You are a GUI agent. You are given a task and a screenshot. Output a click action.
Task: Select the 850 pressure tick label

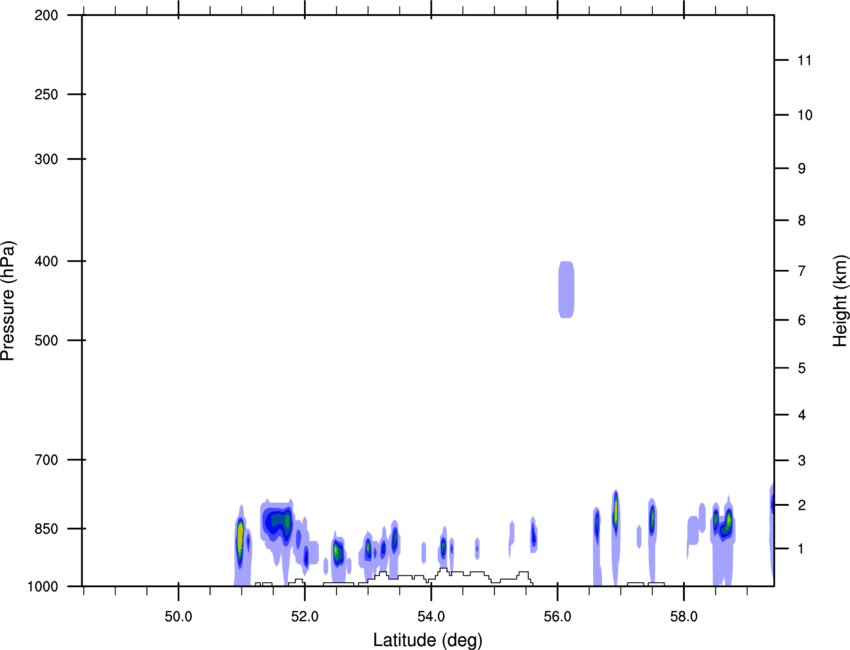point(46,529)
